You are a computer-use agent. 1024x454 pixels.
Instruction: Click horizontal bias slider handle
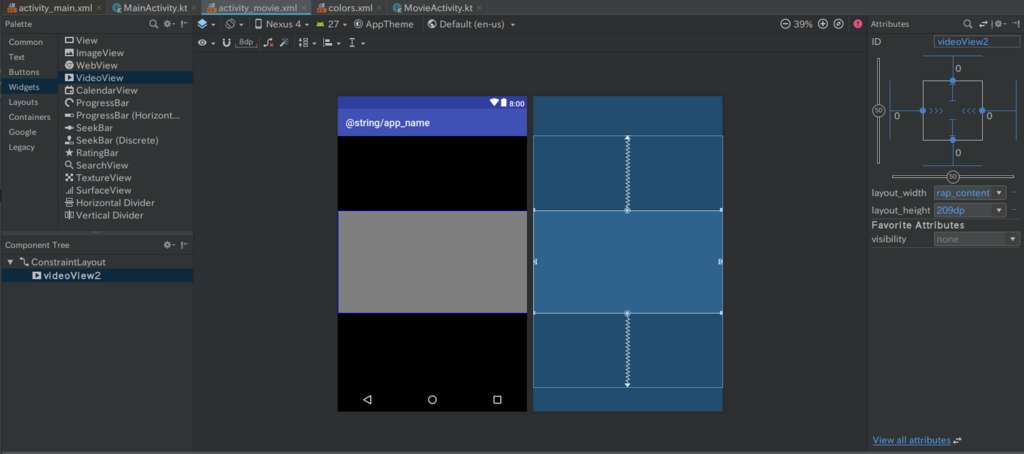click(x=953, y=177)
